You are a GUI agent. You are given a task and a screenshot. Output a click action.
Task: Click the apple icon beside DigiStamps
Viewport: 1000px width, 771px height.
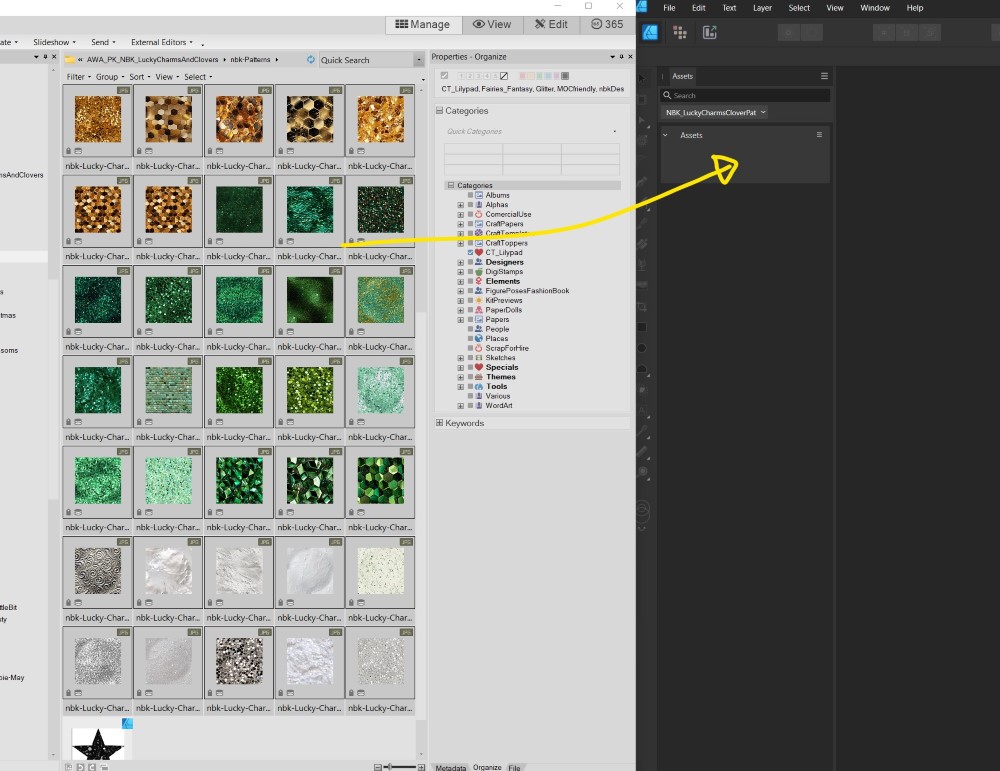pos(479,272)
